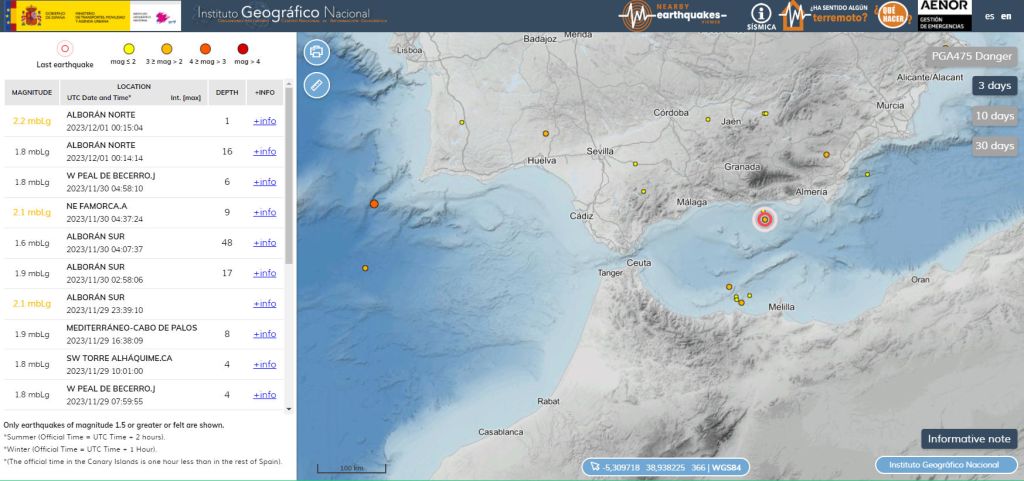Screen dimensions: 1024x481
Task: Show earthquakes from the last 3 days
Action: pos(994,86)
